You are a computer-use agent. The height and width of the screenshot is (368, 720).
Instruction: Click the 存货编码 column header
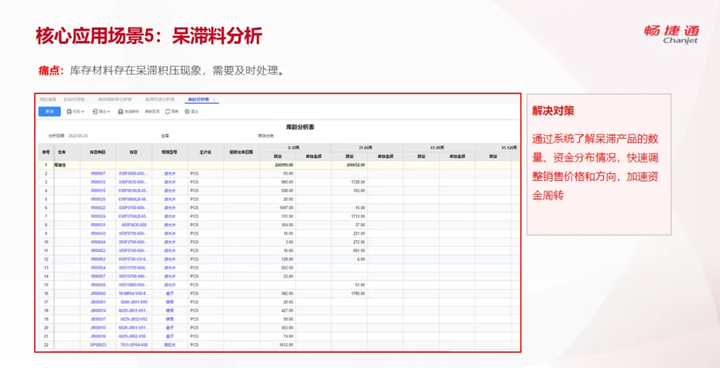coord(98,152)
